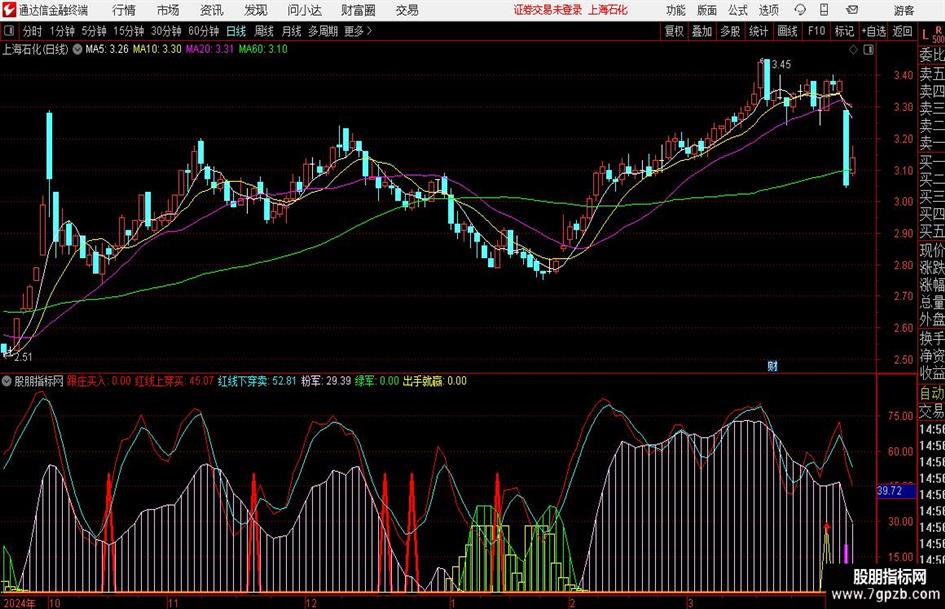Open the 多周期 multi-period view
The height and width of the screenshot is (609, 945).
(323, 31)
